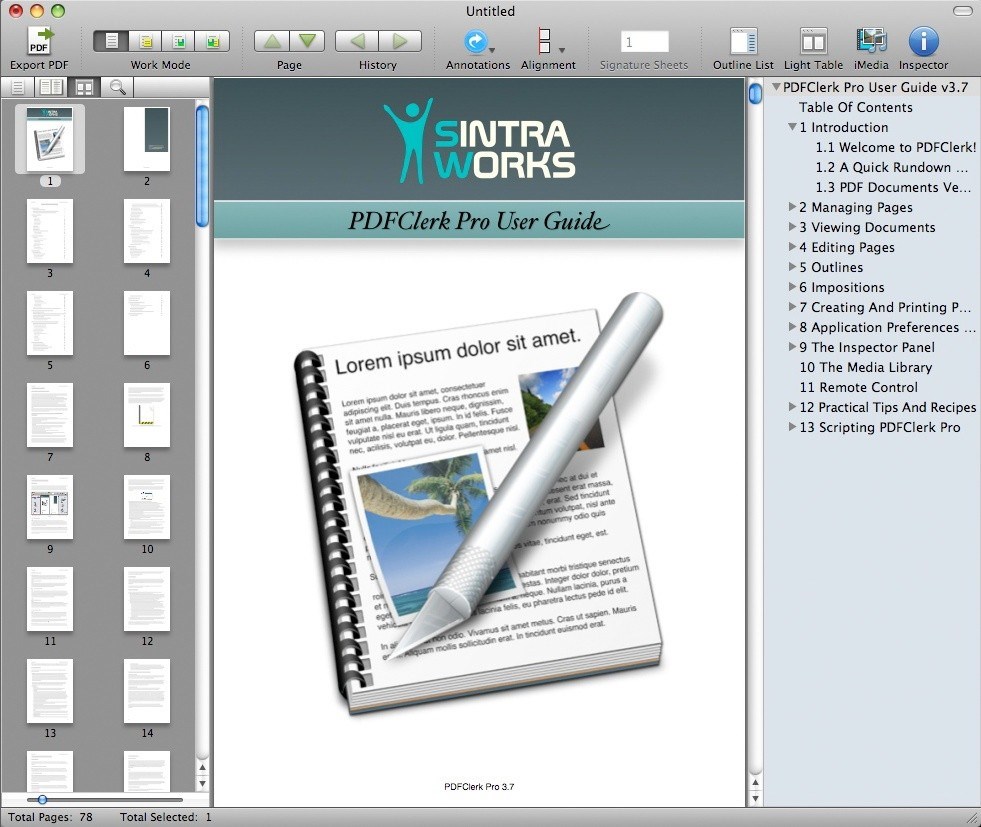The image size is (981, 827).
Task: Select page 14 thumbnail
Action: pos(147,691)
